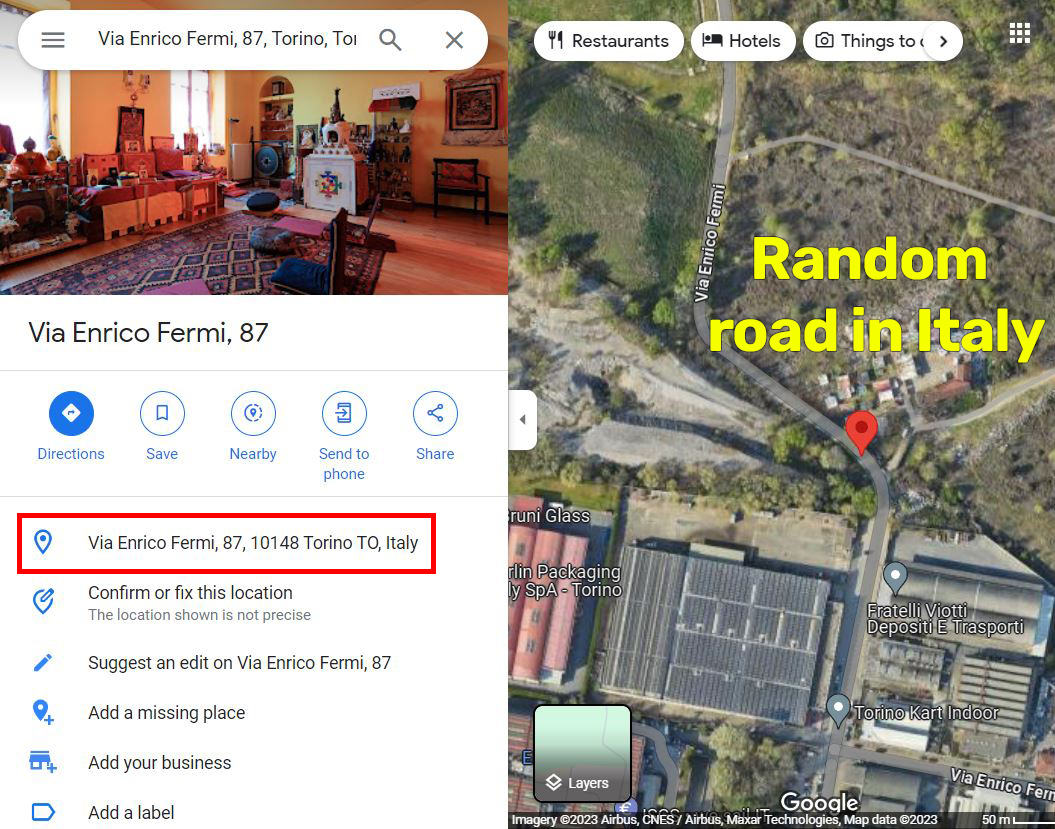The width and height of the screenshot is (1055, 829).
Task: Filter map by Restaurants chip
Action: pyautogui.click(x=608, y=41)
